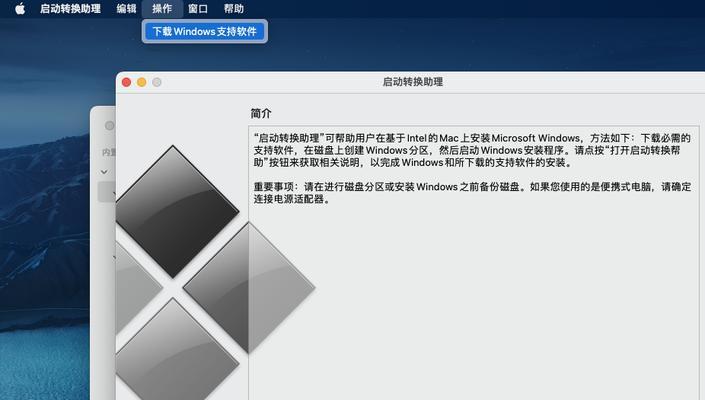Choose 下载 Windows 支持软件 menu item
This screenshot has height=400, width=705.
click(205, 31)
